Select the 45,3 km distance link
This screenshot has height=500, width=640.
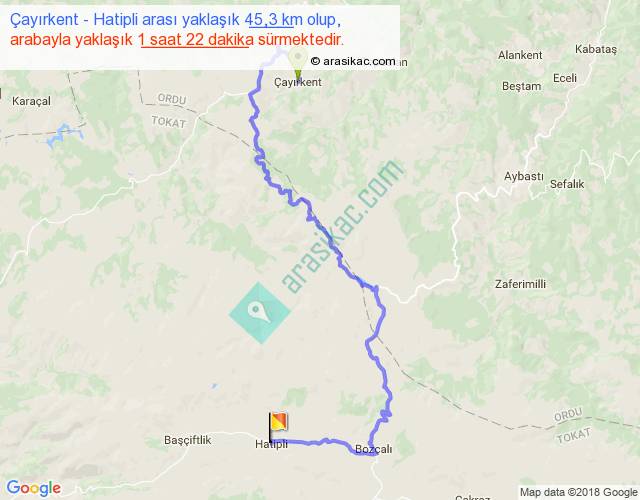(x=273, y=20)
